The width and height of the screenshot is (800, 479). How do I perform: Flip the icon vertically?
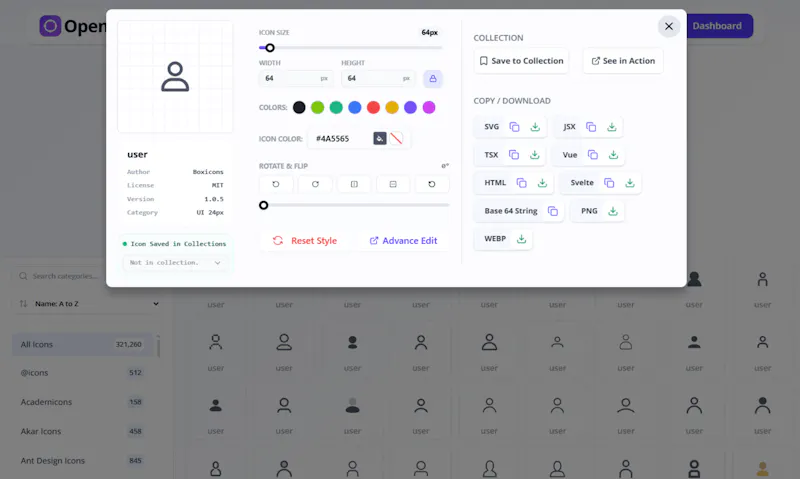pos(393,184)
